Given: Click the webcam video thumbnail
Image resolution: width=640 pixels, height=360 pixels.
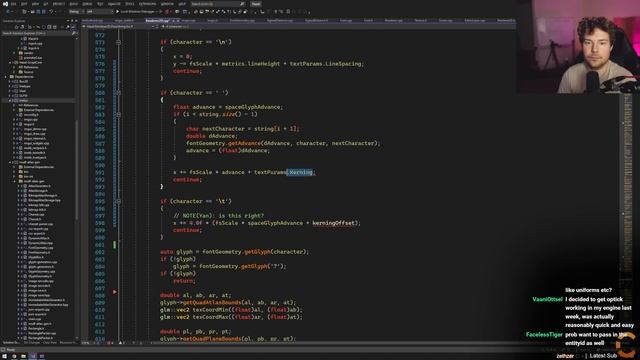Looking at the screenshot, I should click(x=578, y=47).
